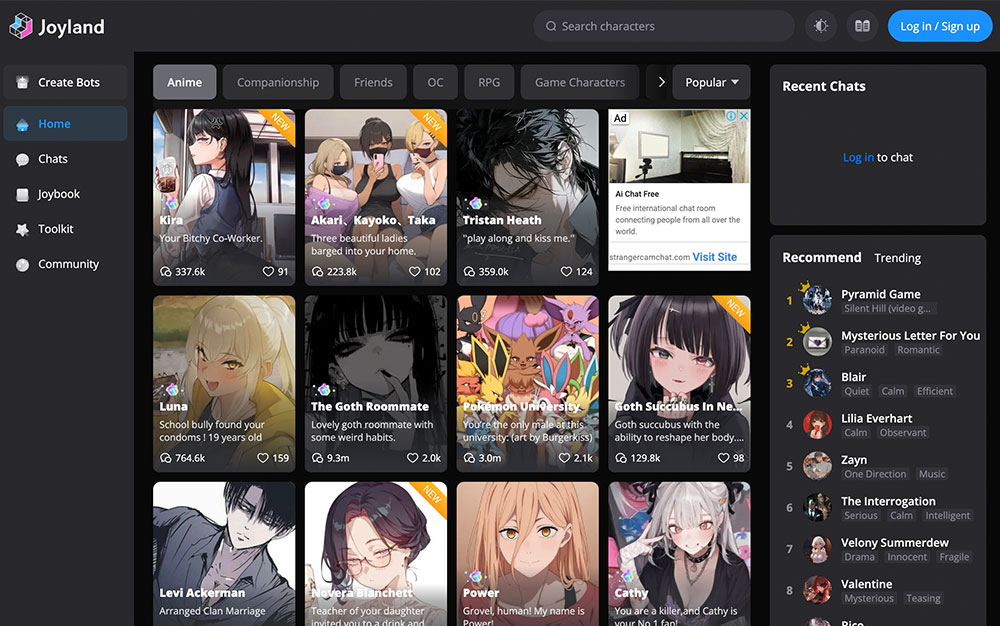
Task: Open Community in the sidebar
Action: click(x=66, y=265)
